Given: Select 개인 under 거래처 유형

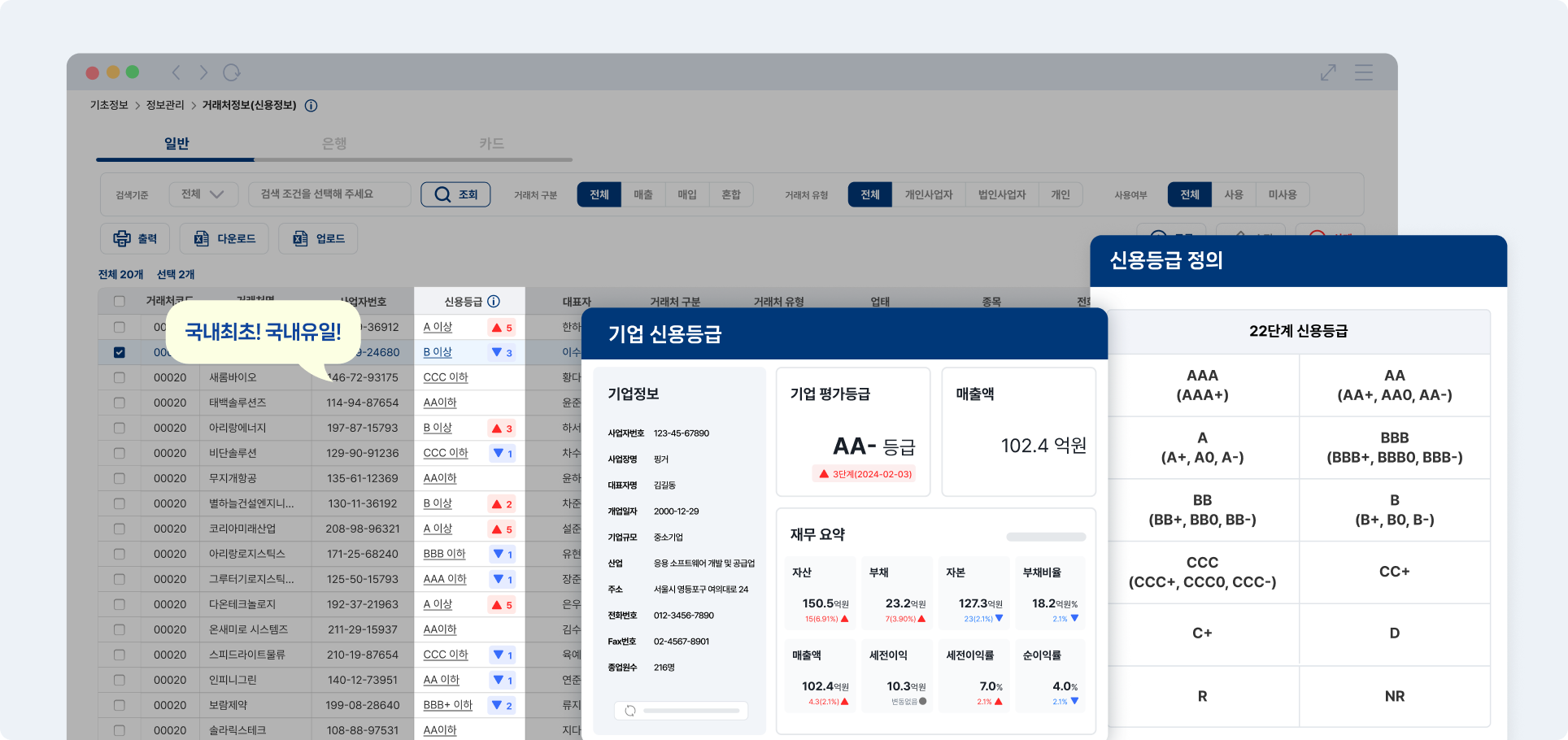Looking at the screenshot, I should pyautogui.click(x=1061, y=194).
